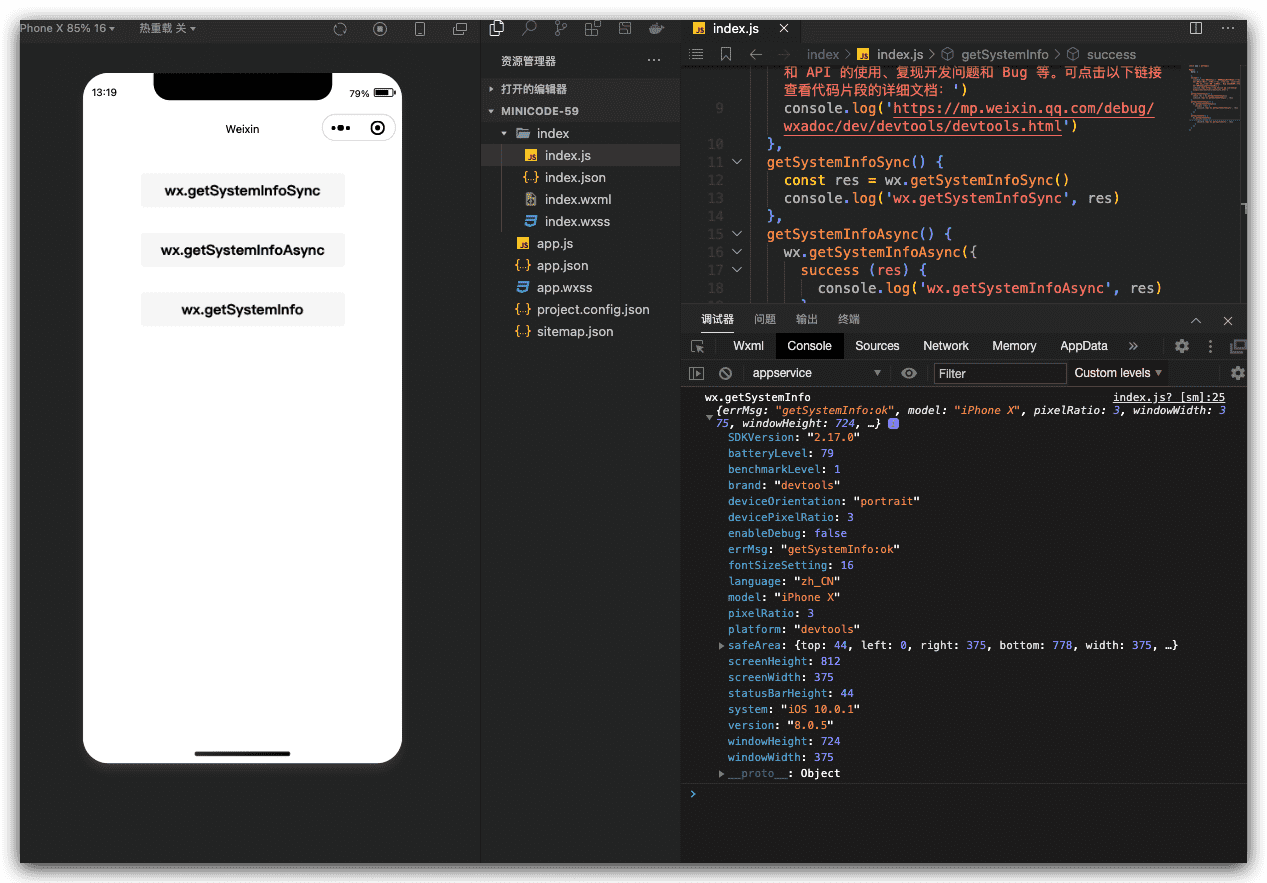Screen dimensions: 1267x883
Task: Click the Docker whale icon
Action: click(x=657, y=28)
